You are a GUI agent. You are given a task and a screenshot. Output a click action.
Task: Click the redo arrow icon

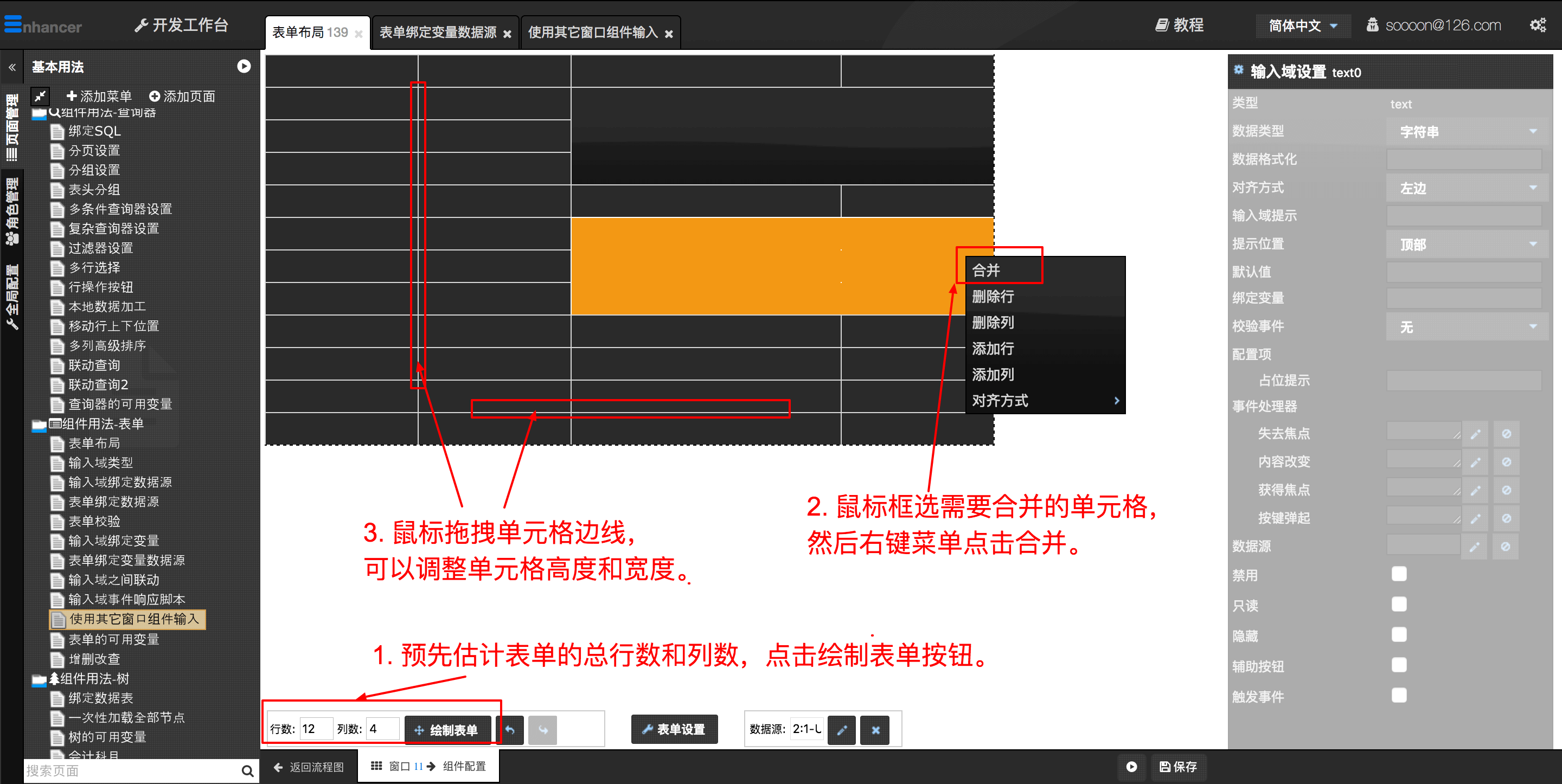(543, 729)
